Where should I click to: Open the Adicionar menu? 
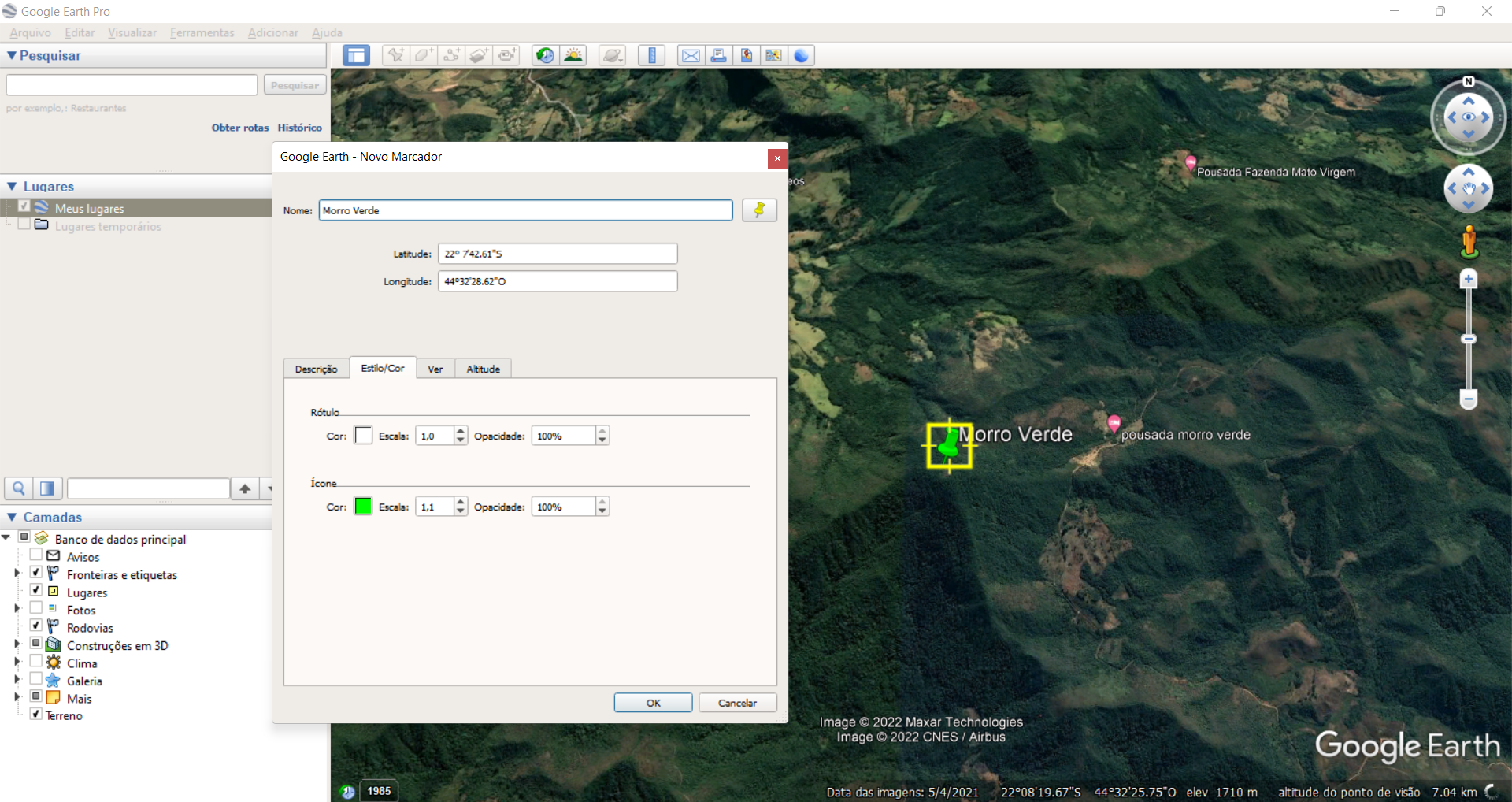pos(273,32)
